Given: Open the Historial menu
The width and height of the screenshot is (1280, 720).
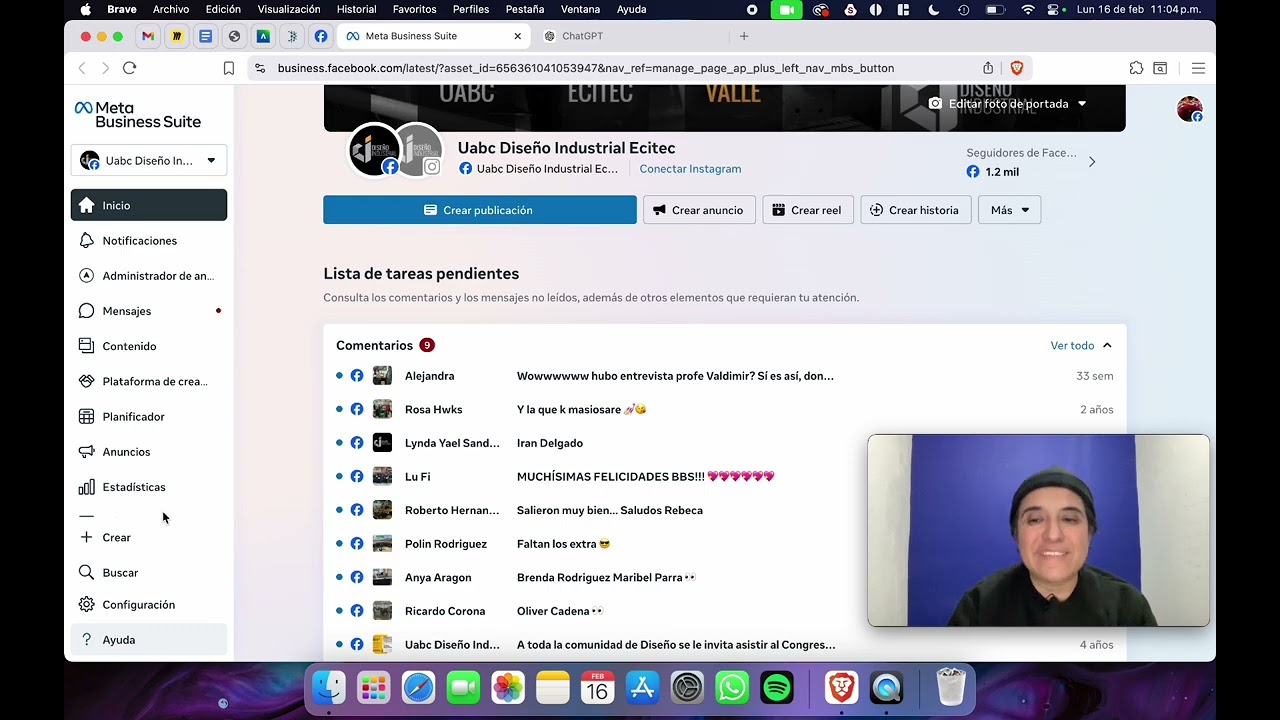Looking at the screenshot, I should click(356, 9).
